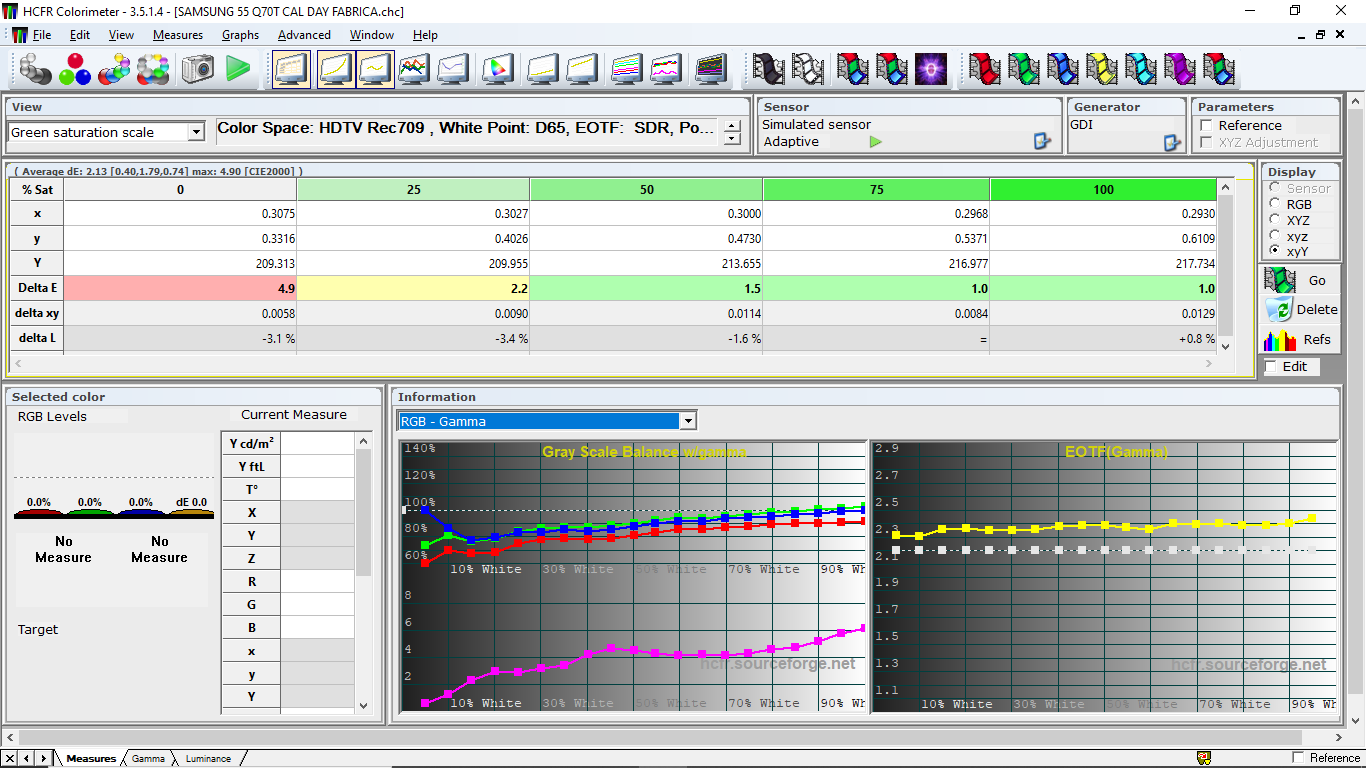
Task: Click the color space description up arrow
Action: coord(732,127)
